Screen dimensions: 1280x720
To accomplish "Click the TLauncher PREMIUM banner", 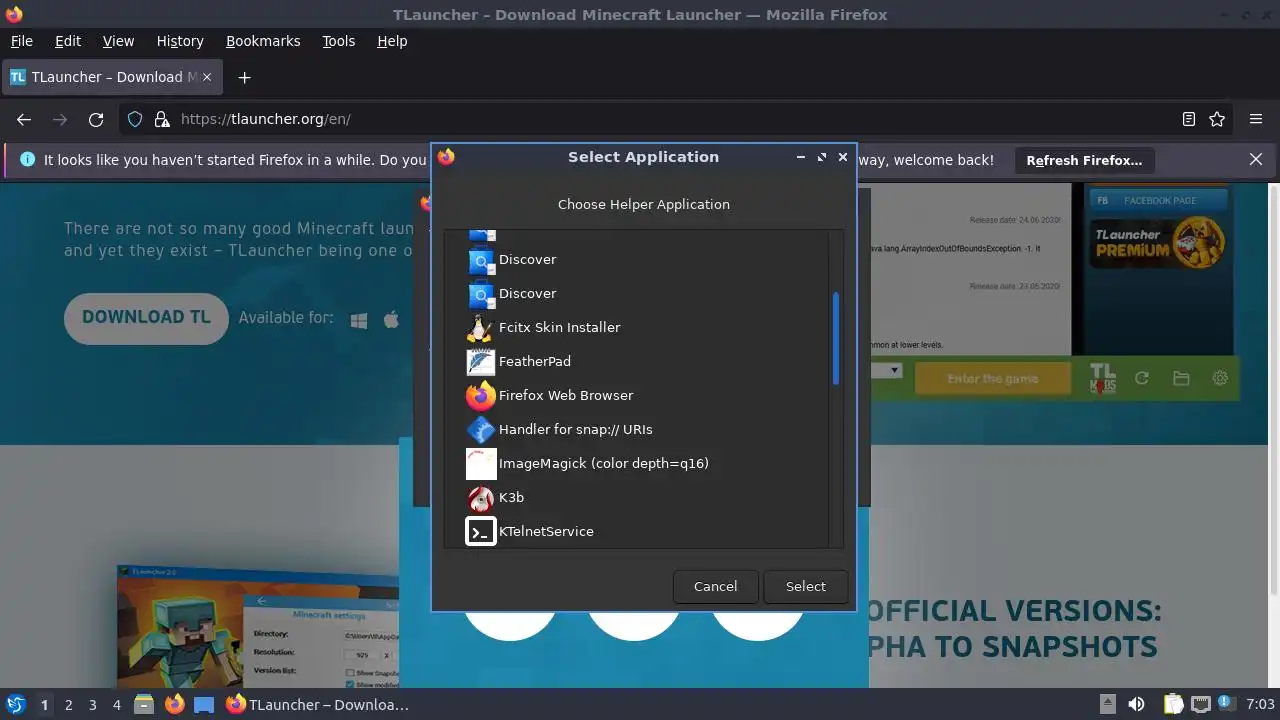I will point(1158,242).
